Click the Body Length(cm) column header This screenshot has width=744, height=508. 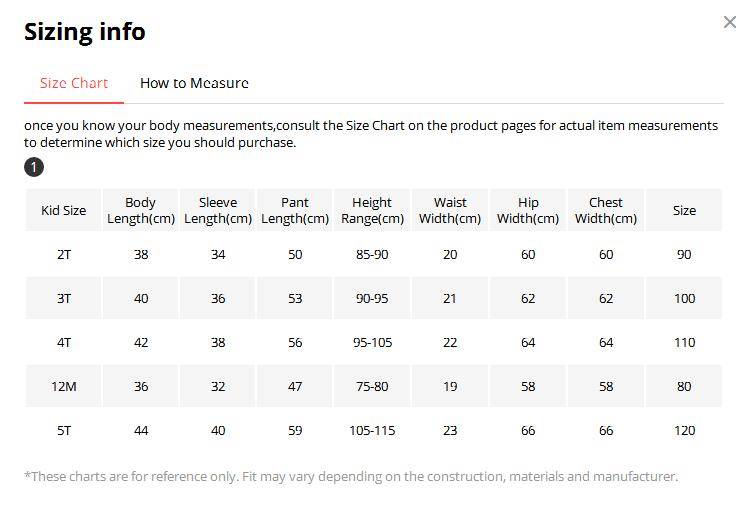point(141,211)
